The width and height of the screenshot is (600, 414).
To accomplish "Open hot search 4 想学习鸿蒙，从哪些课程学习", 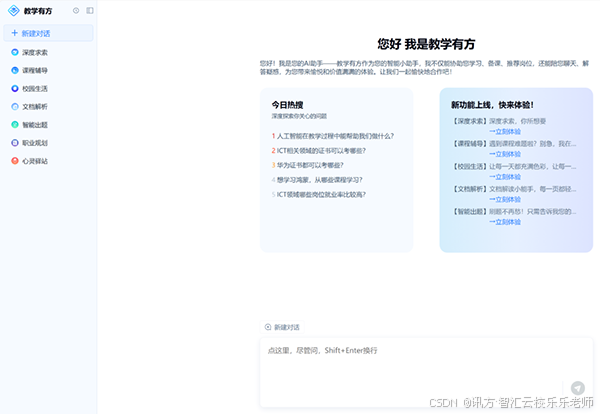I will pos(317,180).
